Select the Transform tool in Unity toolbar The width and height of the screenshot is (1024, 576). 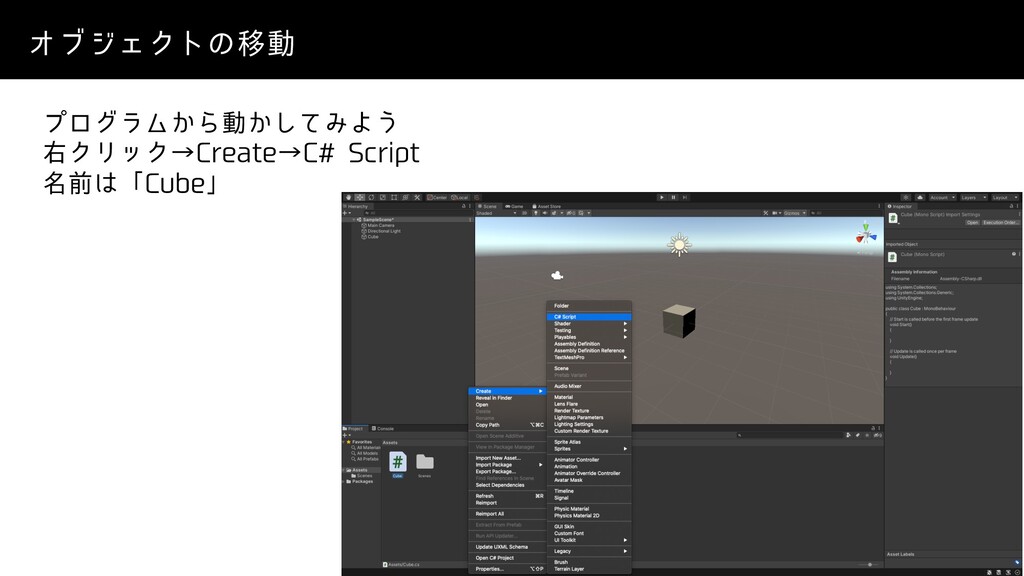[406, 197]
